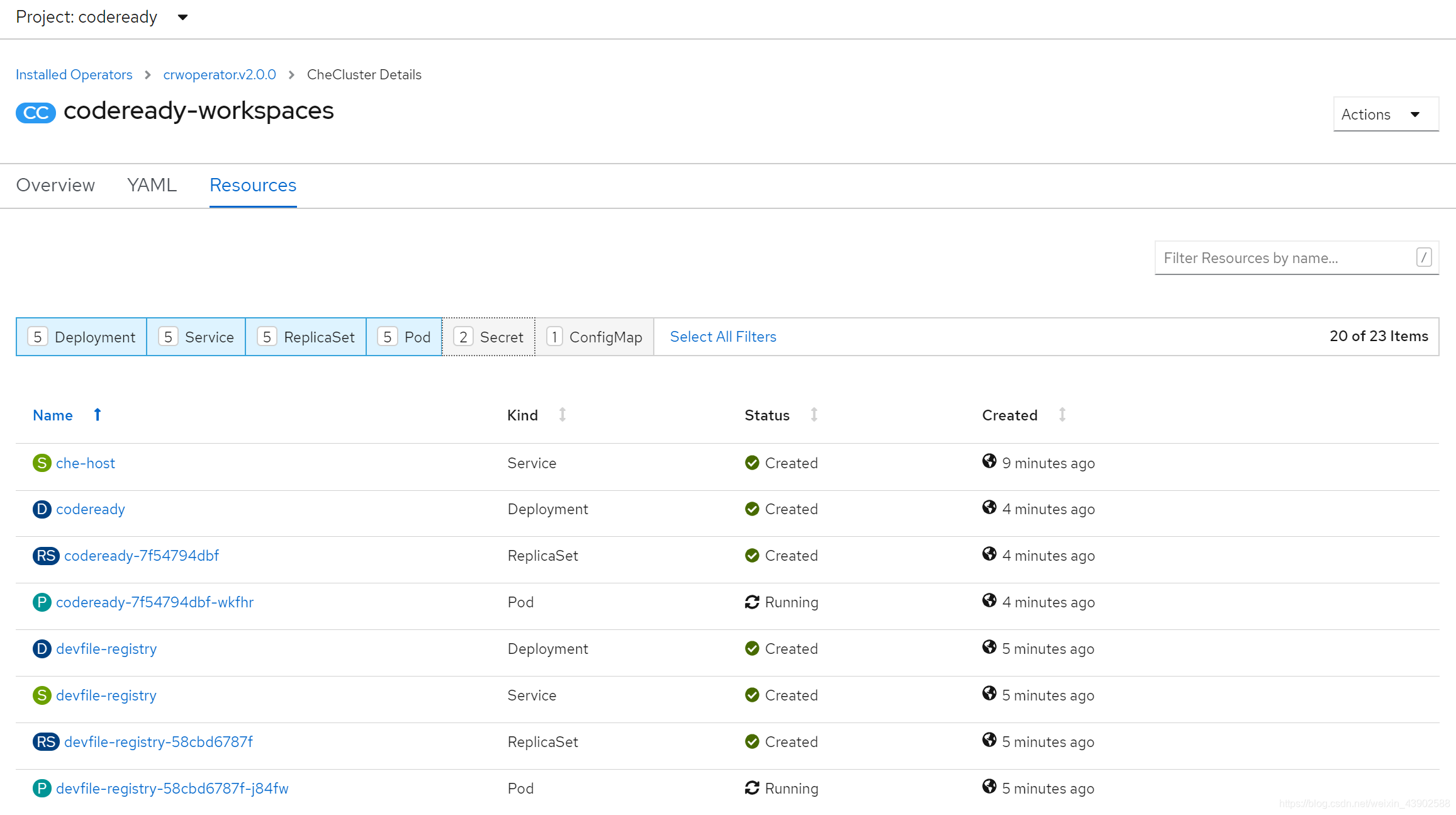This screenshot has height=815, width=1456.
Task: Toggle the Service filter
Action: point(196,337)
